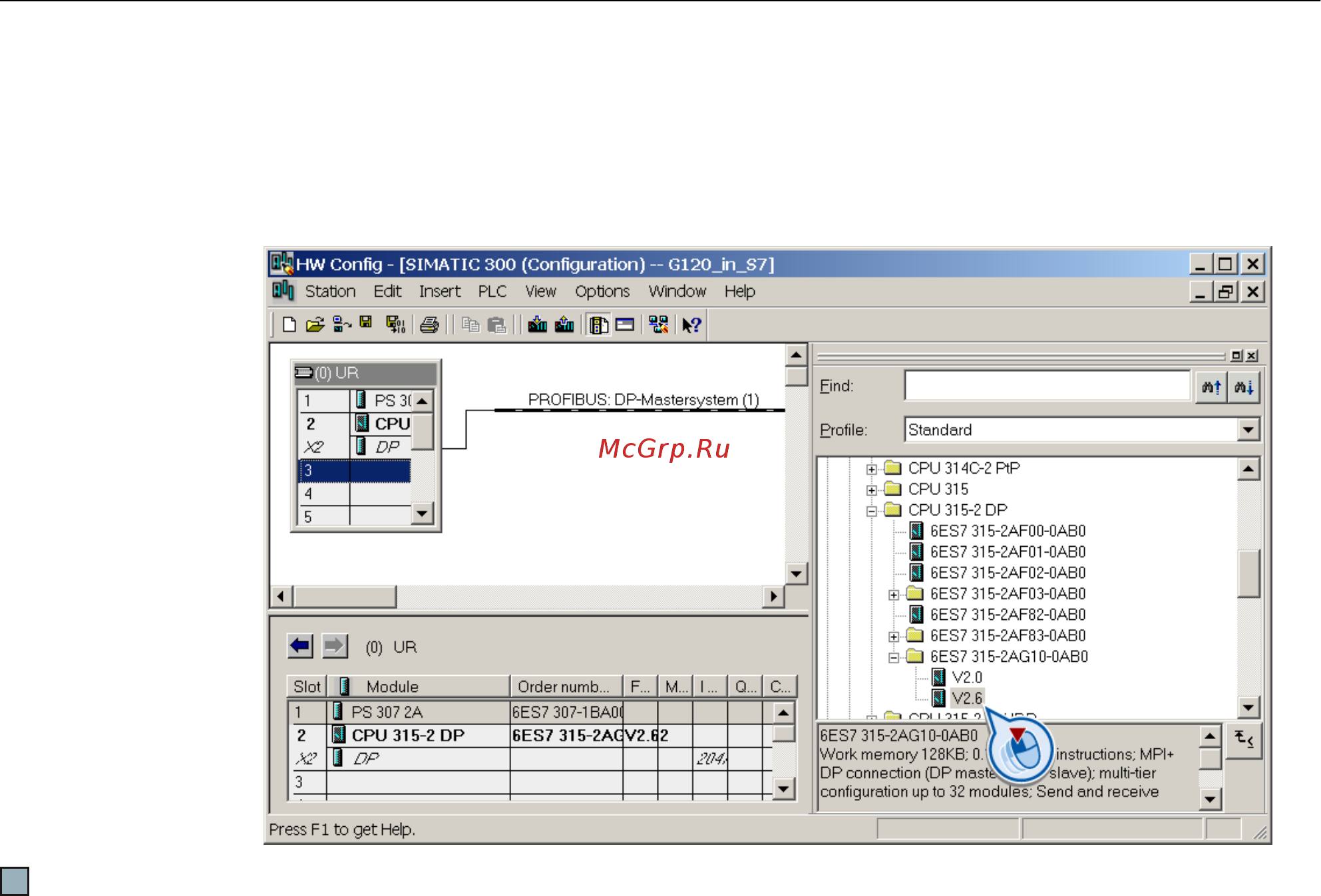Screen dimensions: 1321x896
Task: Open the View menu
Action: click(x=540, y=291)
